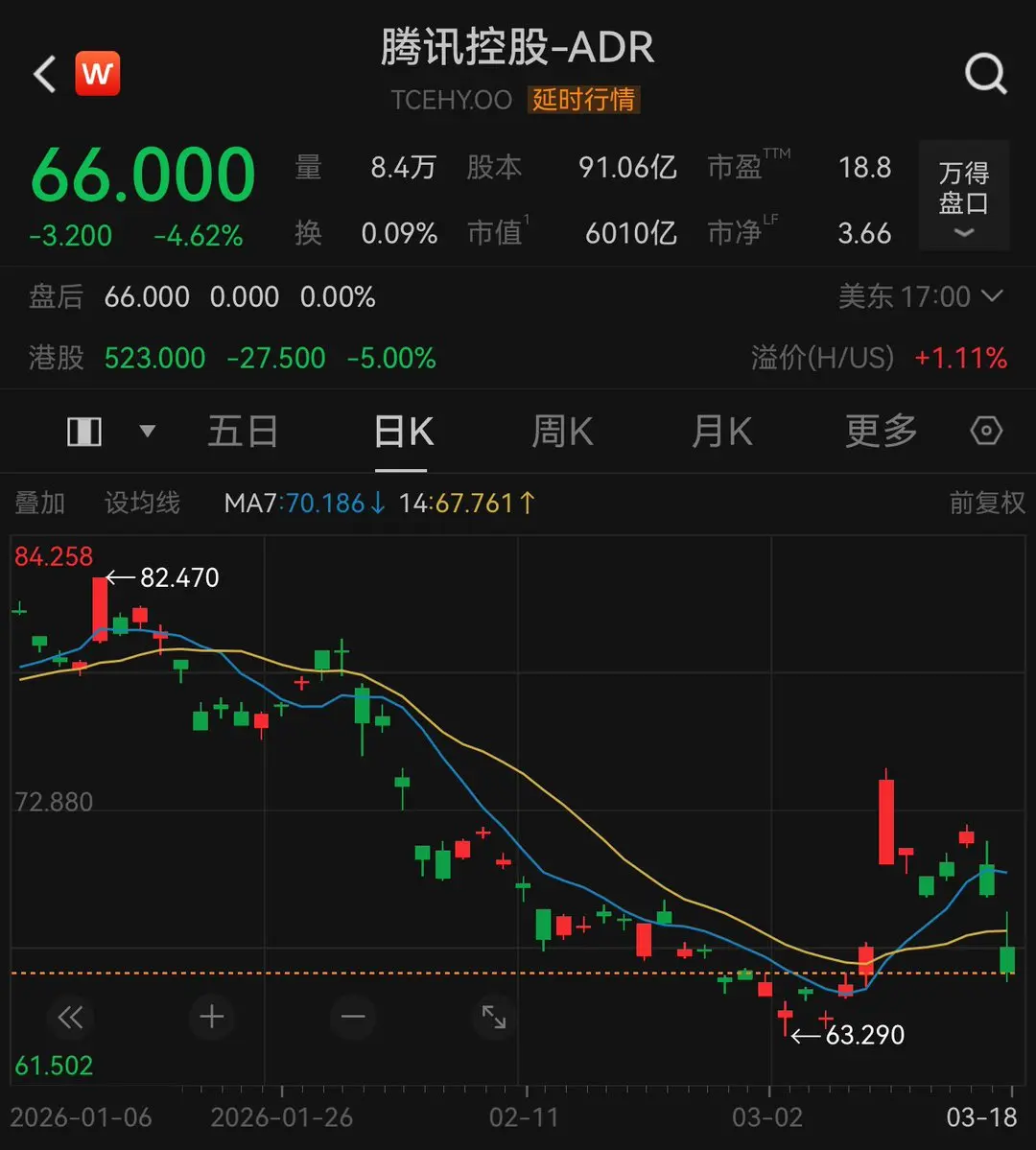Tap volume value 8.4万

point(404,168)
